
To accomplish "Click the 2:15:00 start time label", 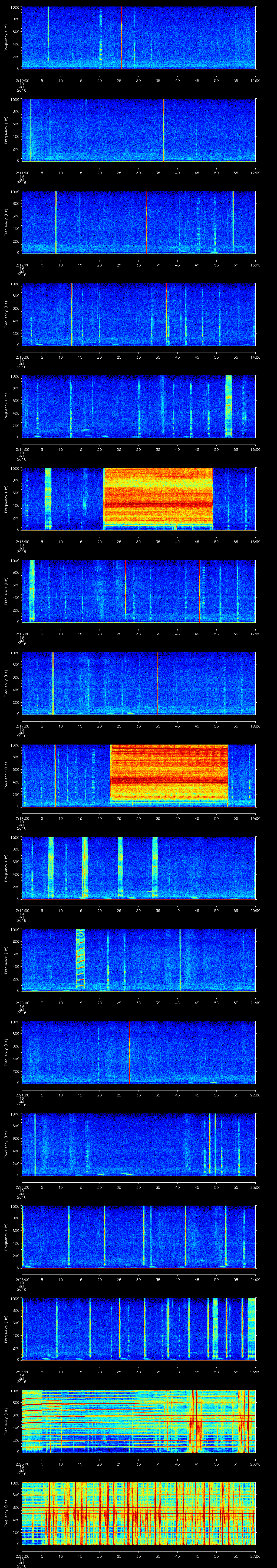I will (x=22, y=542).
